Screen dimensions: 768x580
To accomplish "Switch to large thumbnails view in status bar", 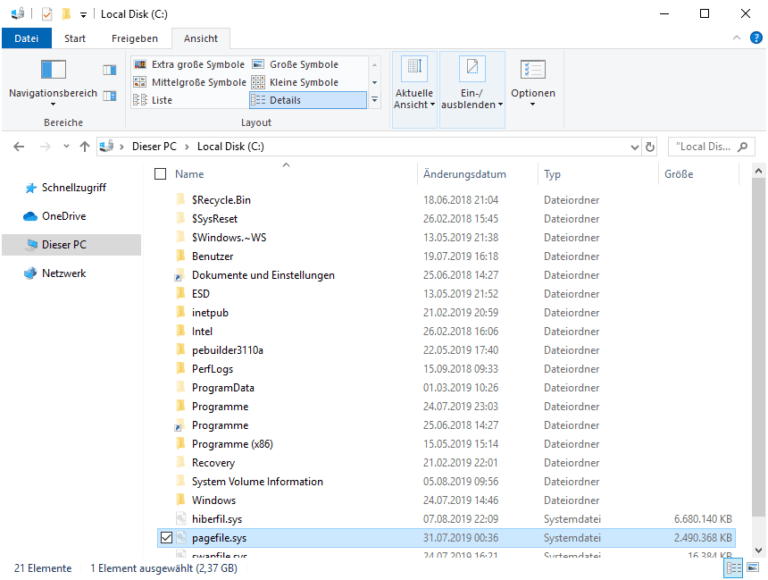I will [x=753, y=568].
